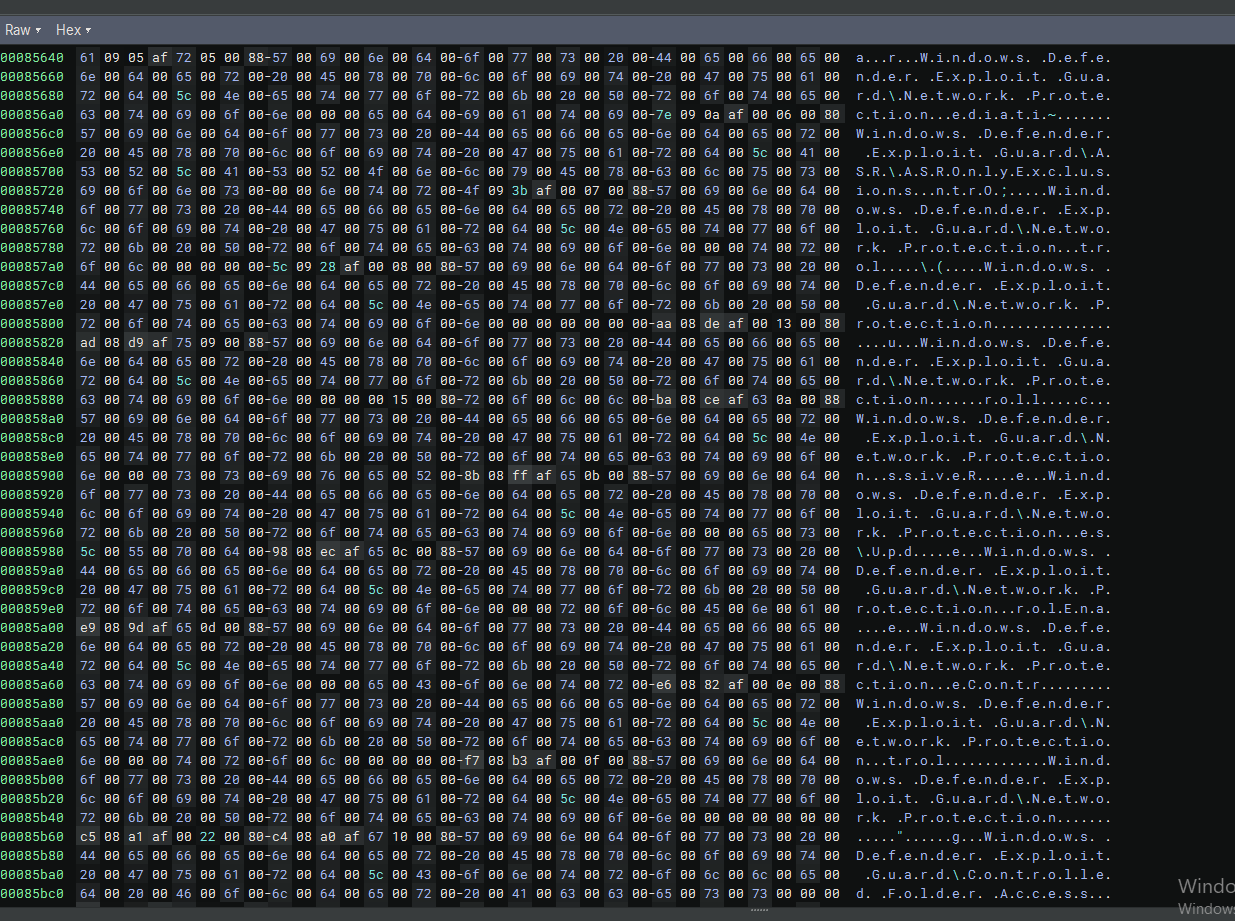Open the Raw view dropdown

23,30
